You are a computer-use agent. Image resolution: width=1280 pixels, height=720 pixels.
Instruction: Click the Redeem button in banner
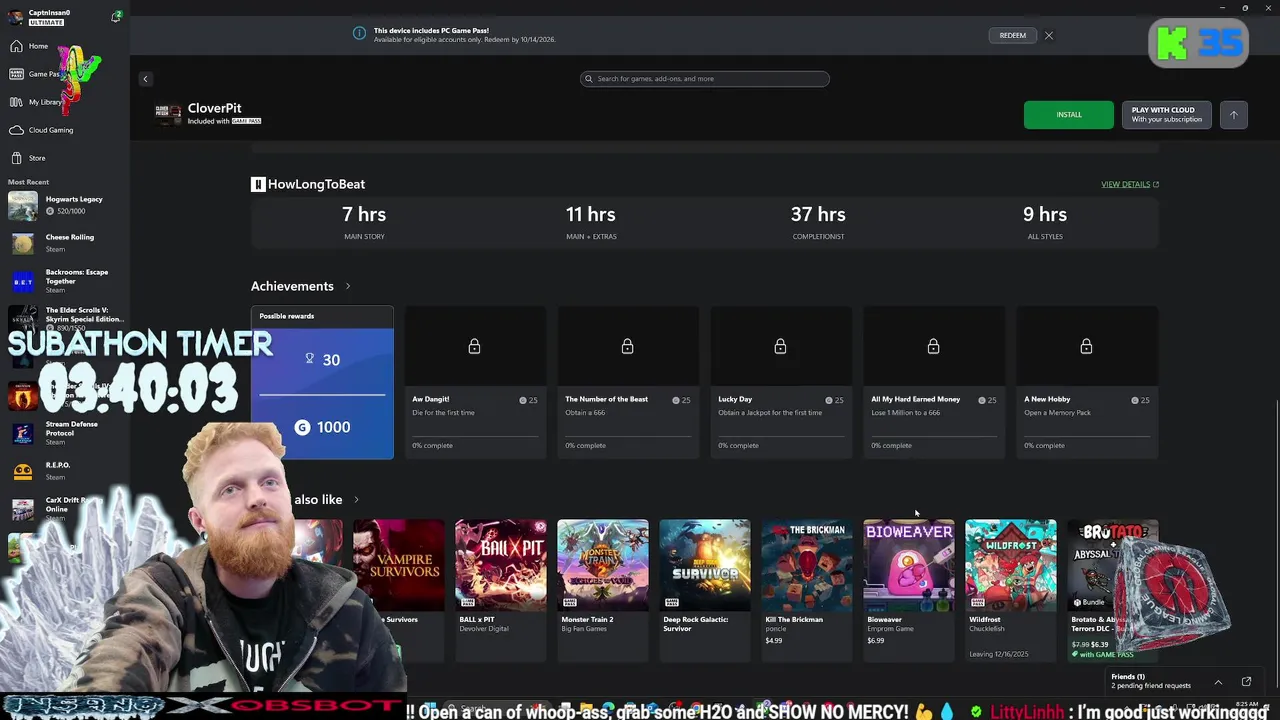tap(1012, 36)
